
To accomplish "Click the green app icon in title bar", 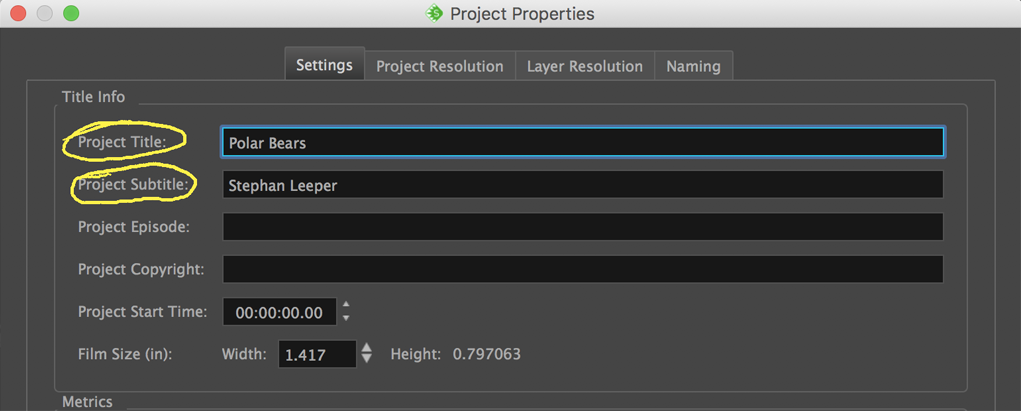I will click(434, 13).
